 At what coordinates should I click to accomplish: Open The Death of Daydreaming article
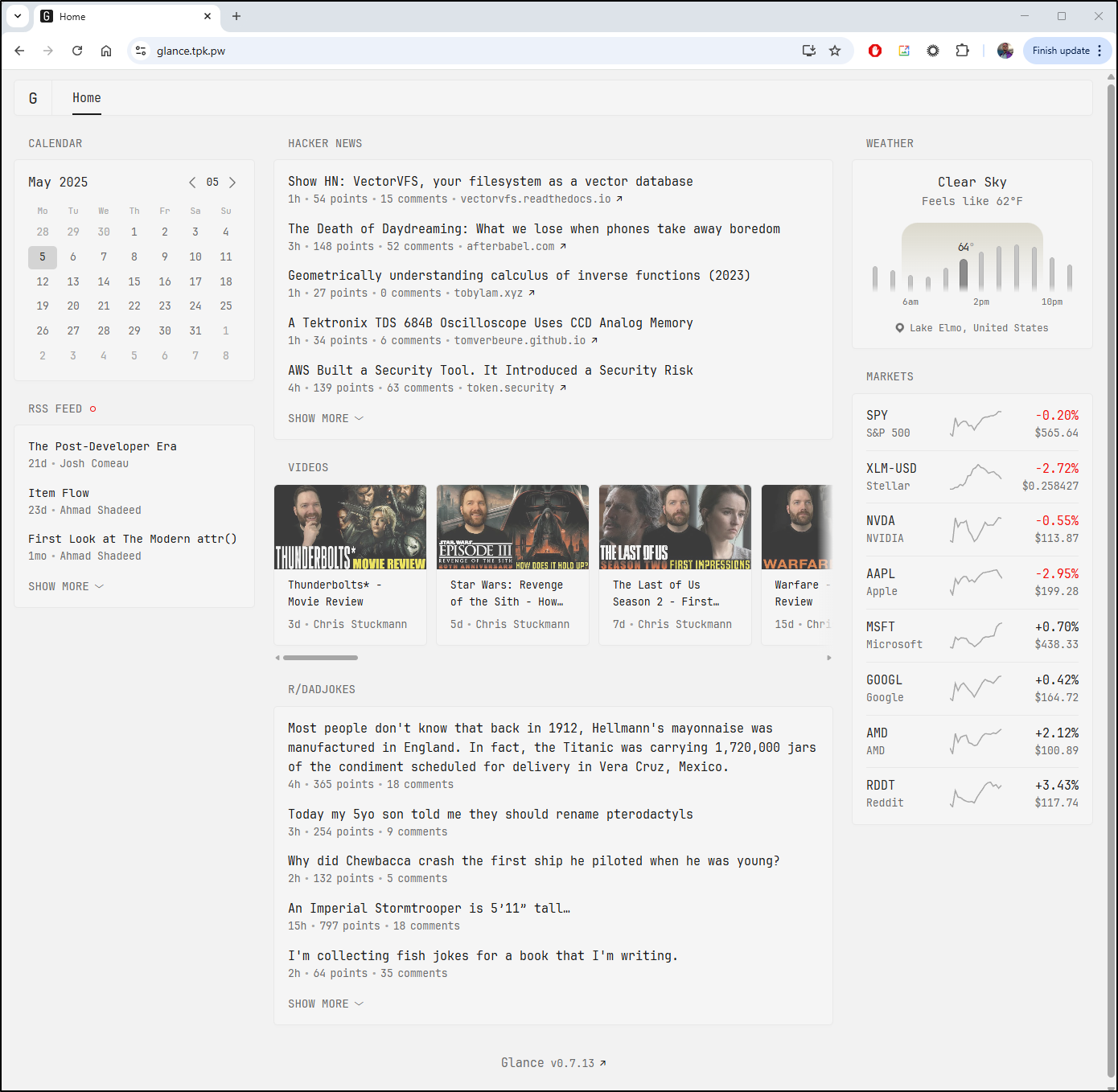pos(534,229)
